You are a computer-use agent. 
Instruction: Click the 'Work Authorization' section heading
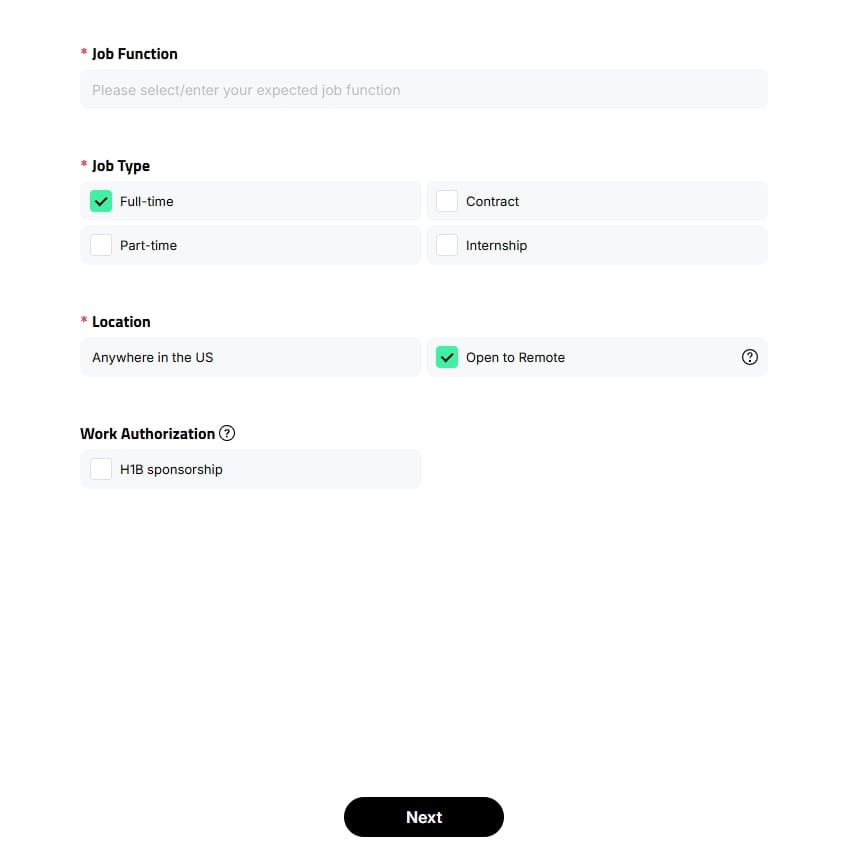pyautogui.click(x=148, y=433)
